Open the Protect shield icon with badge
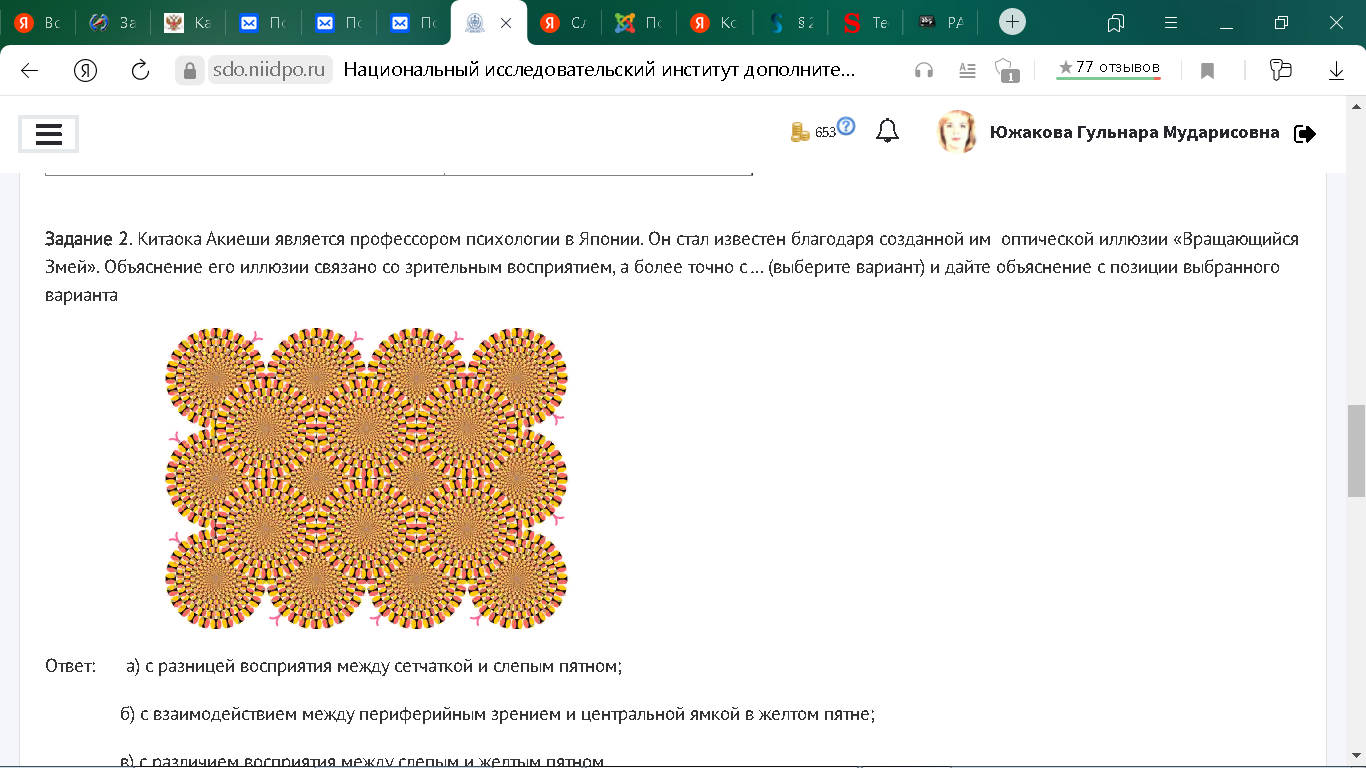Screen dimensions: 1366x768 tap(1006, 70)
